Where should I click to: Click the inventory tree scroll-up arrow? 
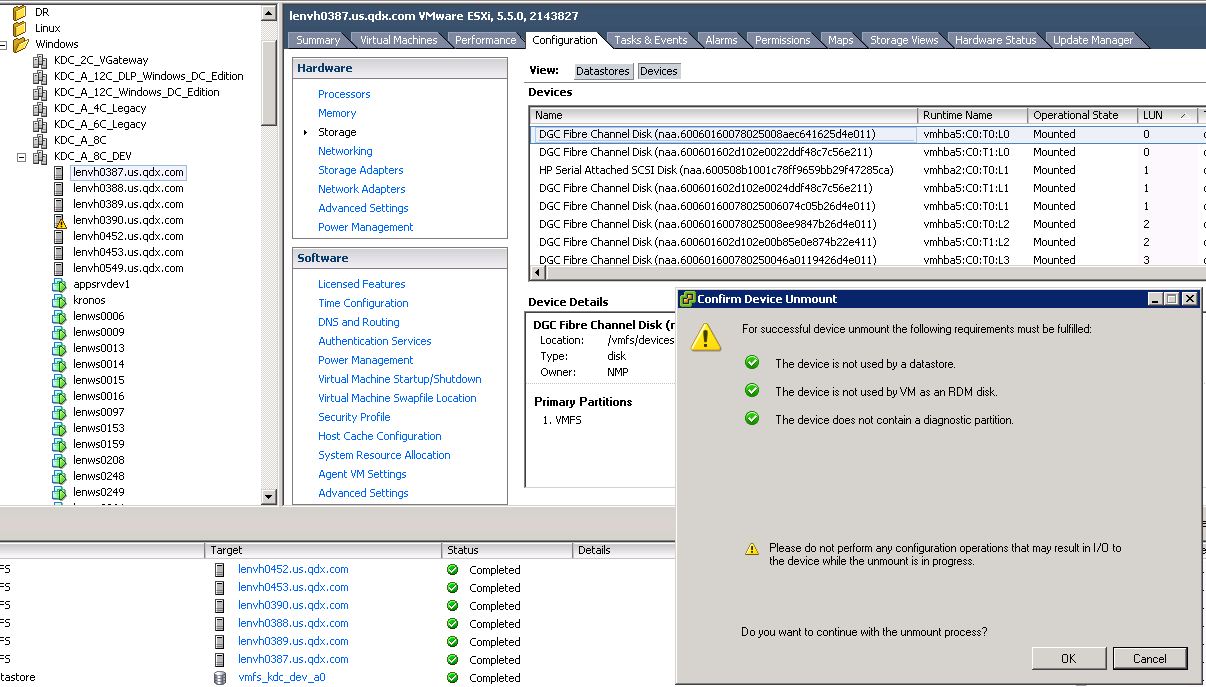point(269,14)
